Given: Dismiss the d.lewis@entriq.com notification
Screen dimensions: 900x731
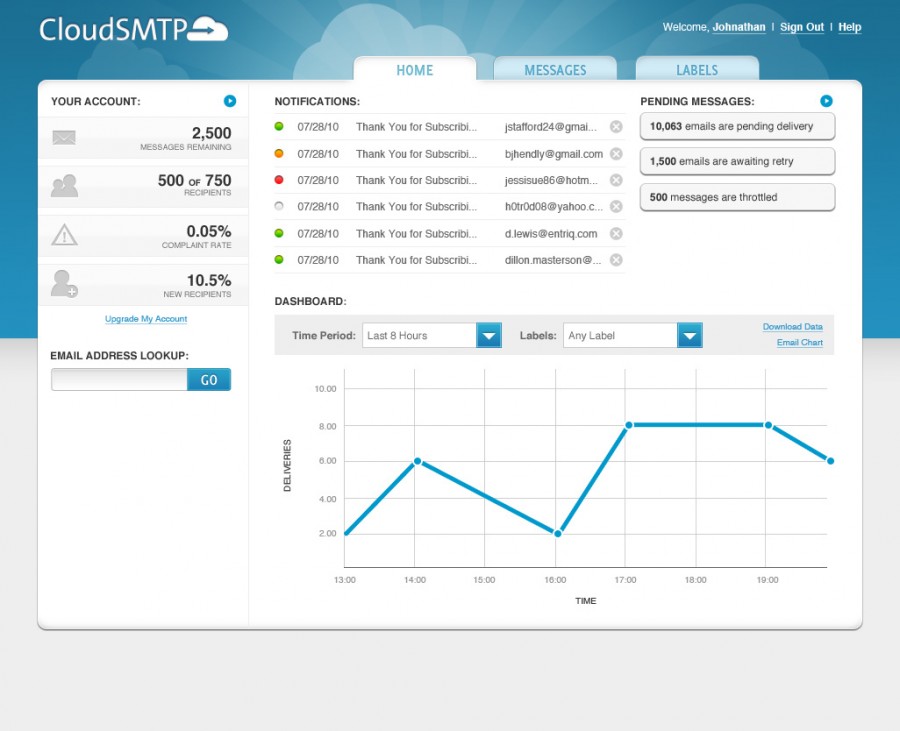Looking at the screenshot, I should [616, 234].
